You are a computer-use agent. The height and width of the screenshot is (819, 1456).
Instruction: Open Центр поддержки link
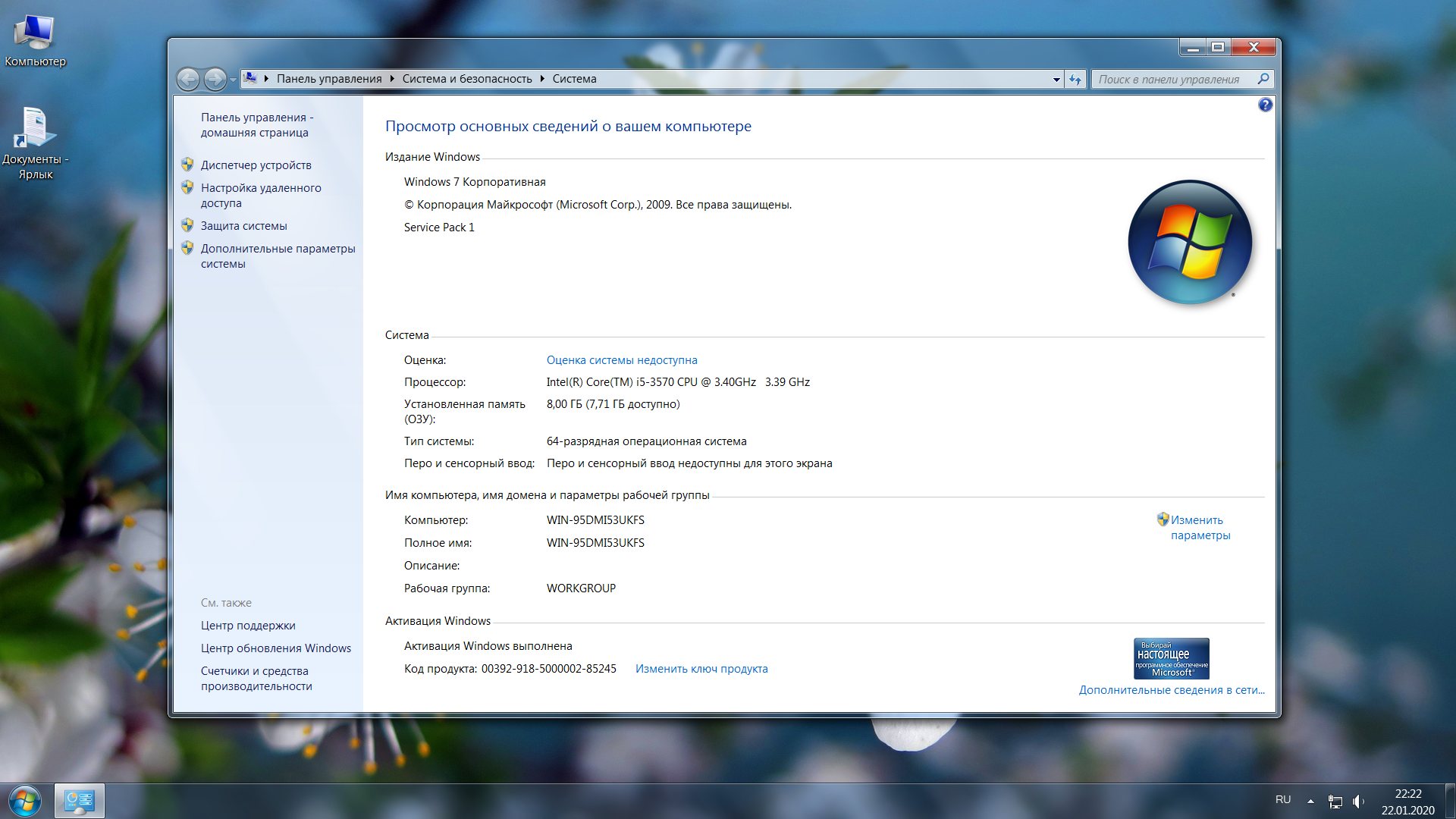click(248, 626)
